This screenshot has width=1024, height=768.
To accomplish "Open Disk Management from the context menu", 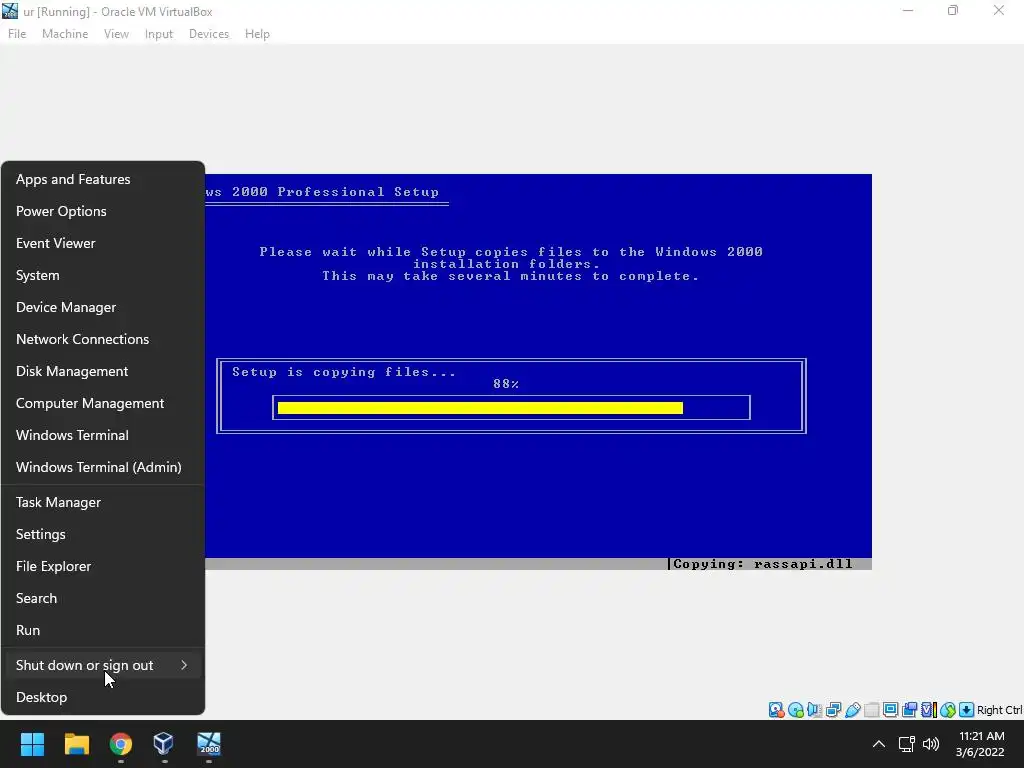I will pos(103,371).
